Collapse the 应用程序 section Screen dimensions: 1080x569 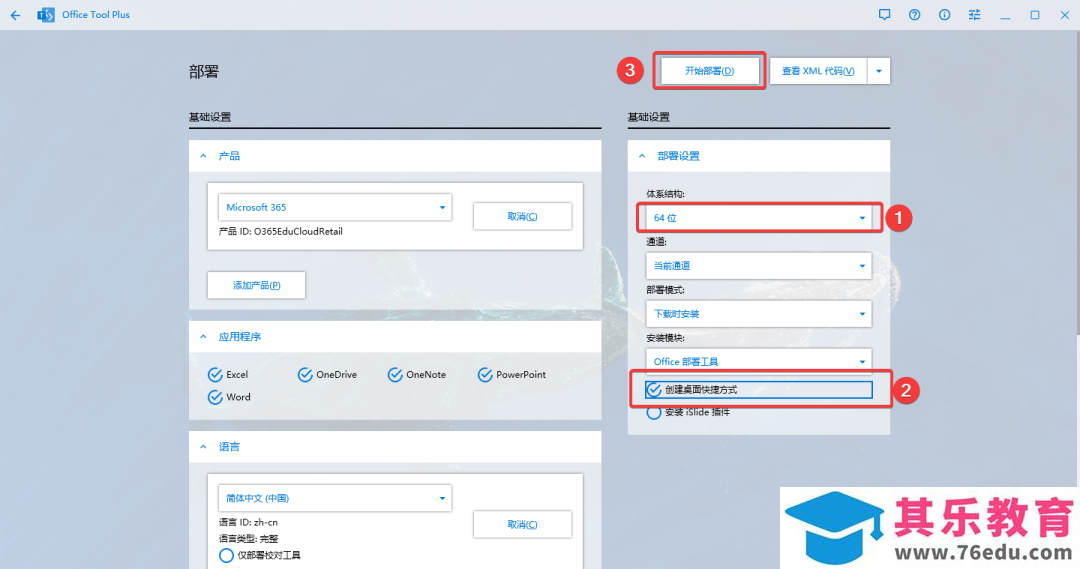(x=203, y=337)
